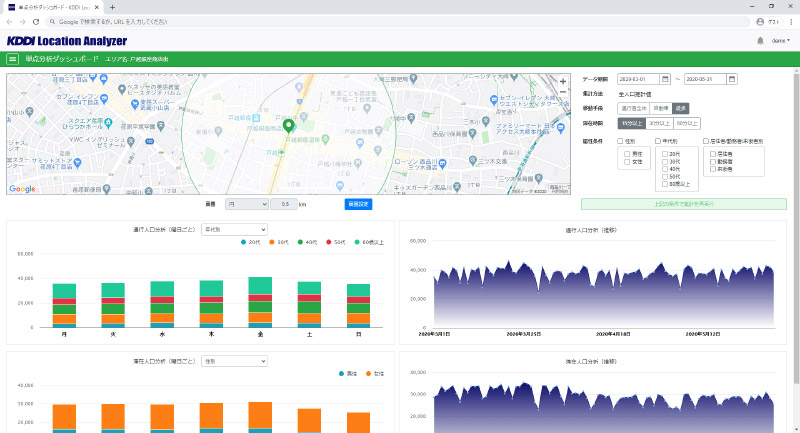The image size is (800, 433).
Task: Go forward in the browser
Action: (22, 22)
